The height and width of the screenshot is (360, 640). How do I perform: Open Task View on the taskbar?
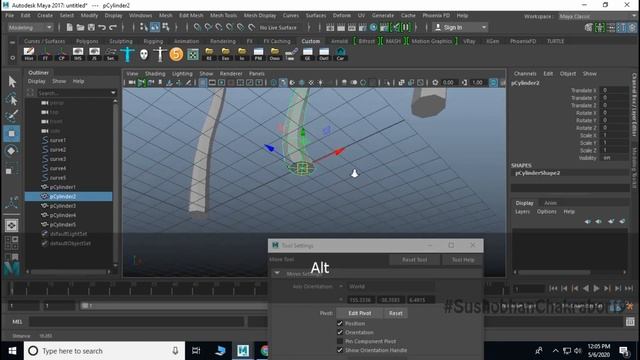196,351
